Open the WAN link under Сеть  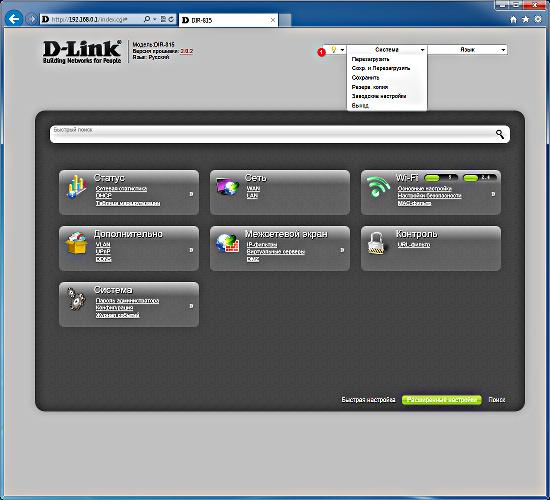pos(253,188)
